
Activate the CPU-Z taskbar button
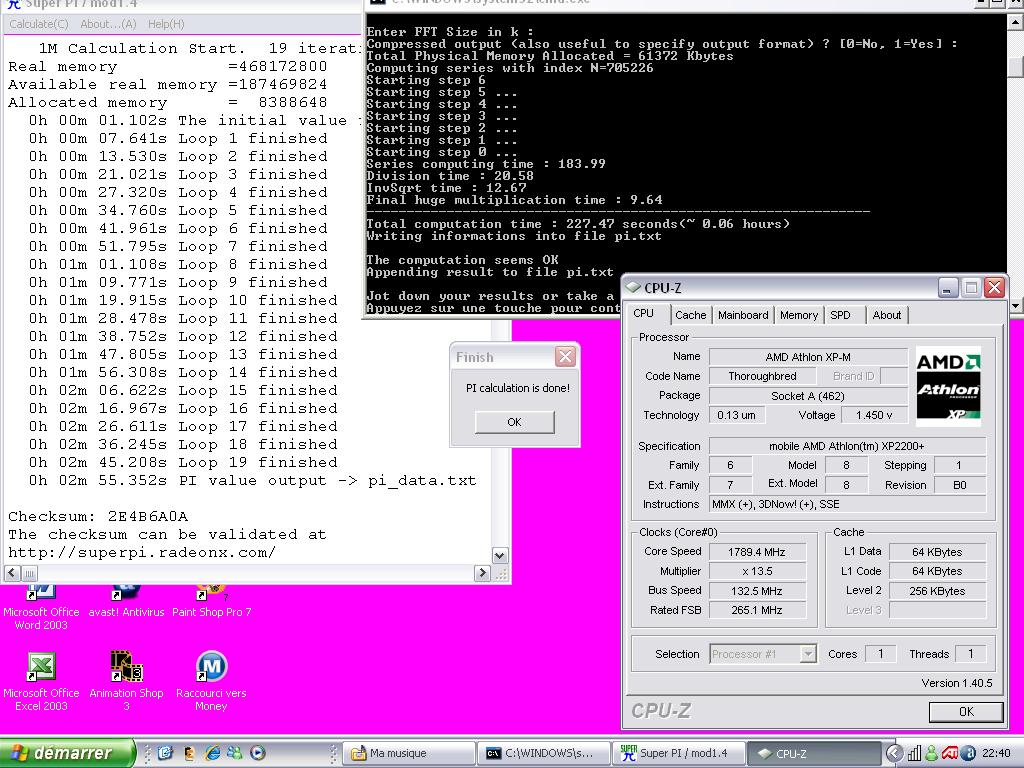(x=814, y=753)
